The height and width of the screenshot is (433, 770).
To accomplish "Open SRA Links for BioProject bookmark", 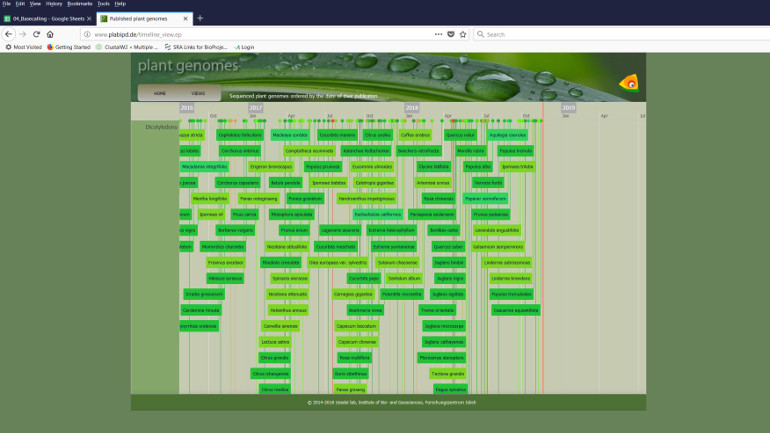I will (x=195, y=47).
